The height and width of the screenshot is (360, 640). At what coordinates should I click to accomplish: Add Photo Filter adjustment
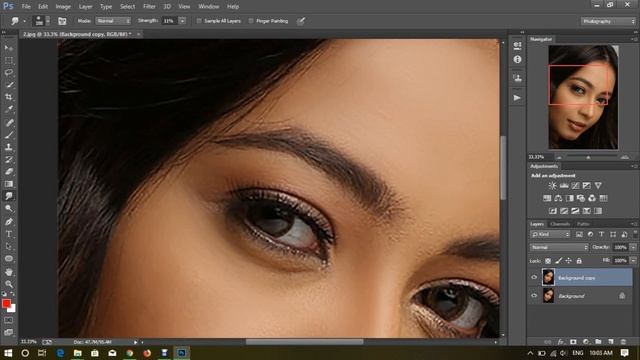(x=580, y=198)
